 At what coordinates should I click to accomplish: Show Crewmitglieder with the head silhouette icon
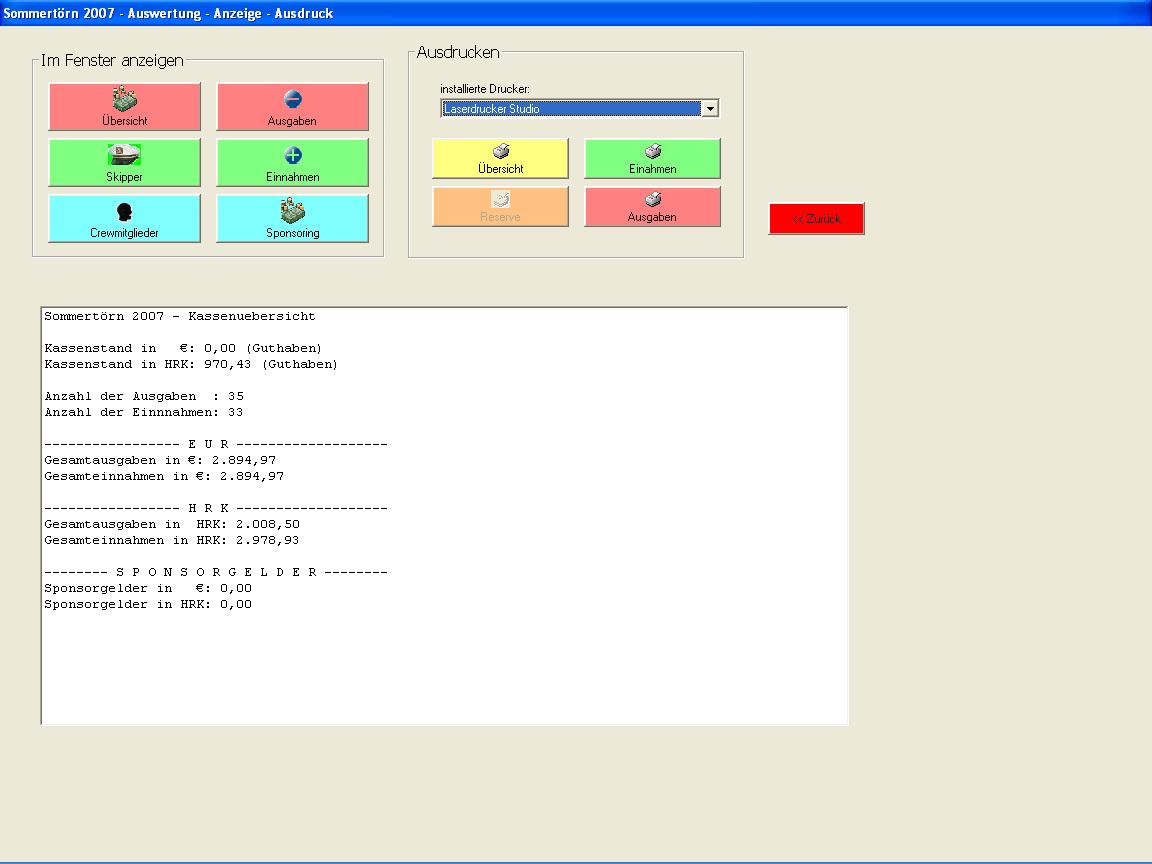(124, 218)
